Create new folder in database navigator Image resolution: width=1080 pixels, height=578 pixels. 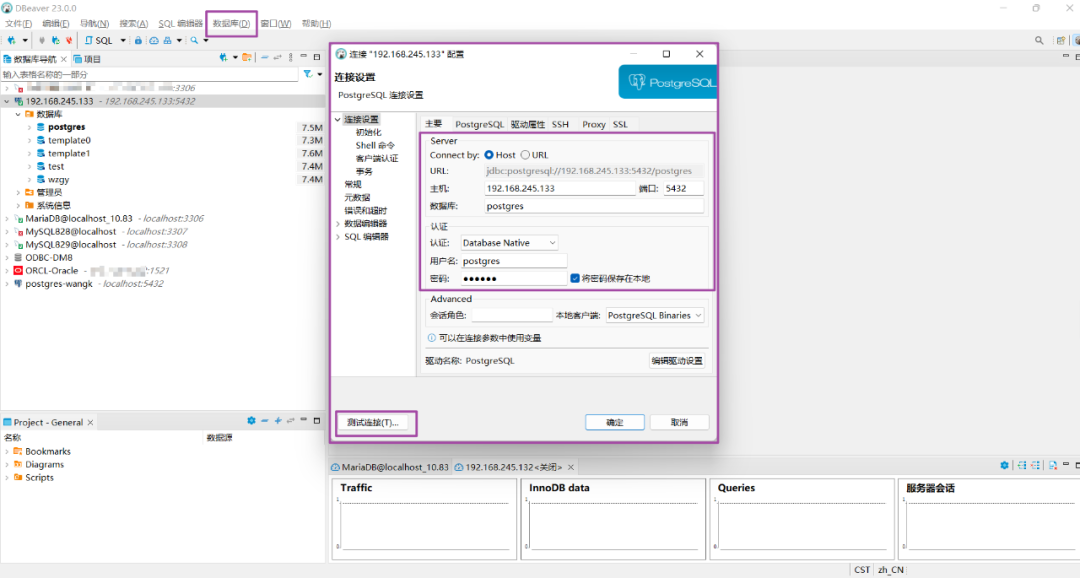point(247,58)
